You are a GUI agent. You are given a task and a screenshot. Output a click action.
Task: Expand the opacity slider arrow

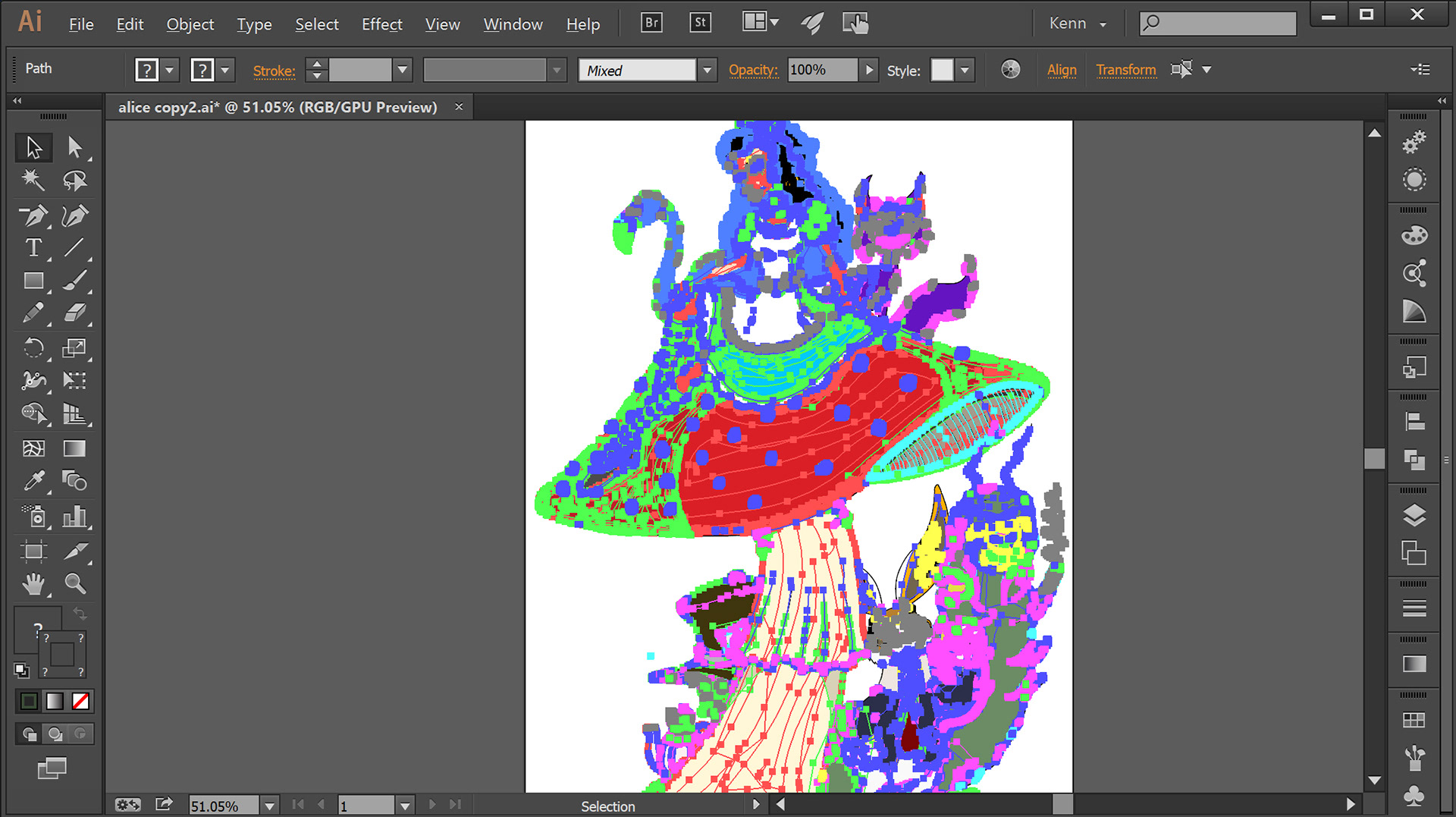869,70
